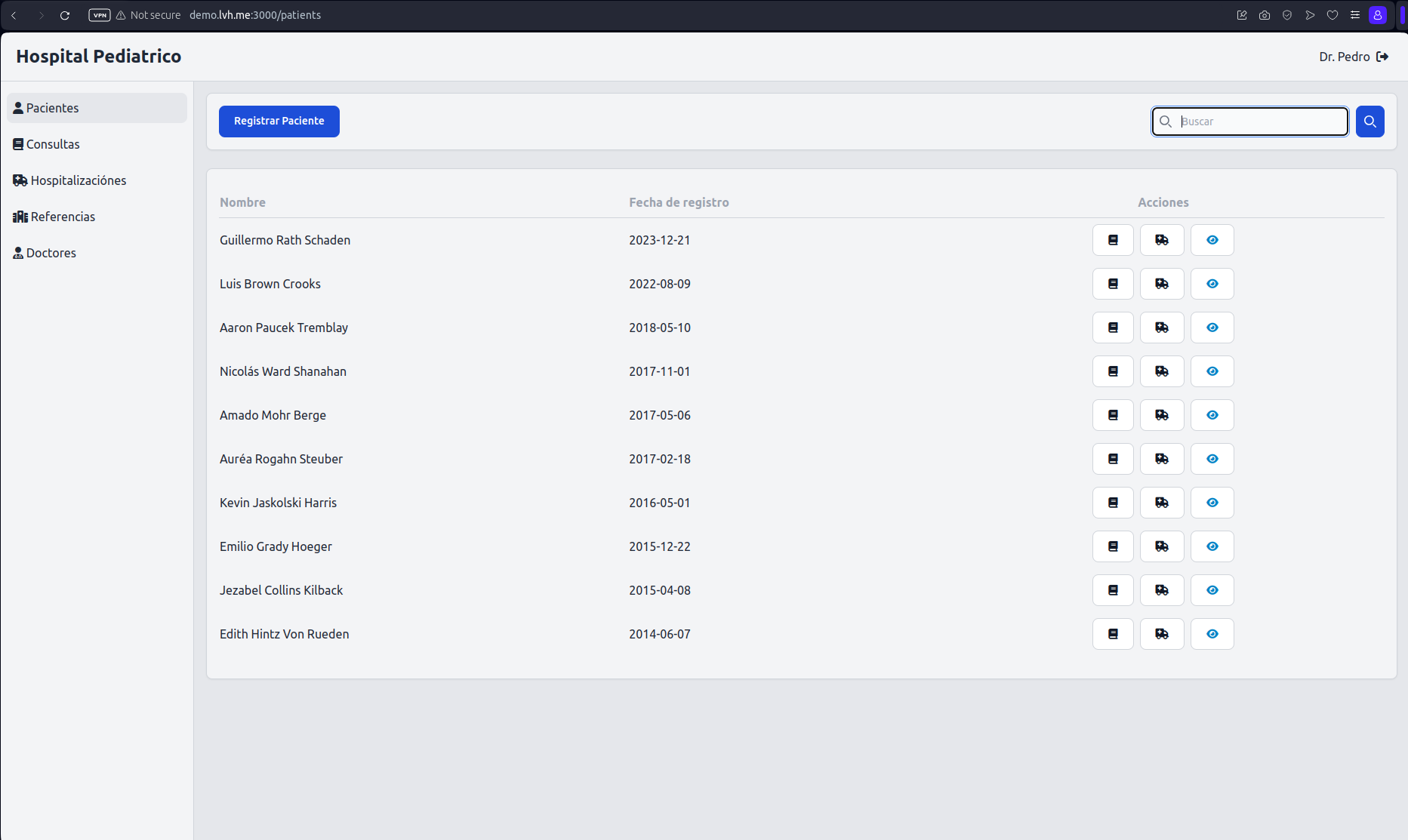
Task: Reload the page in the browser
Action: tap(65, 15)
